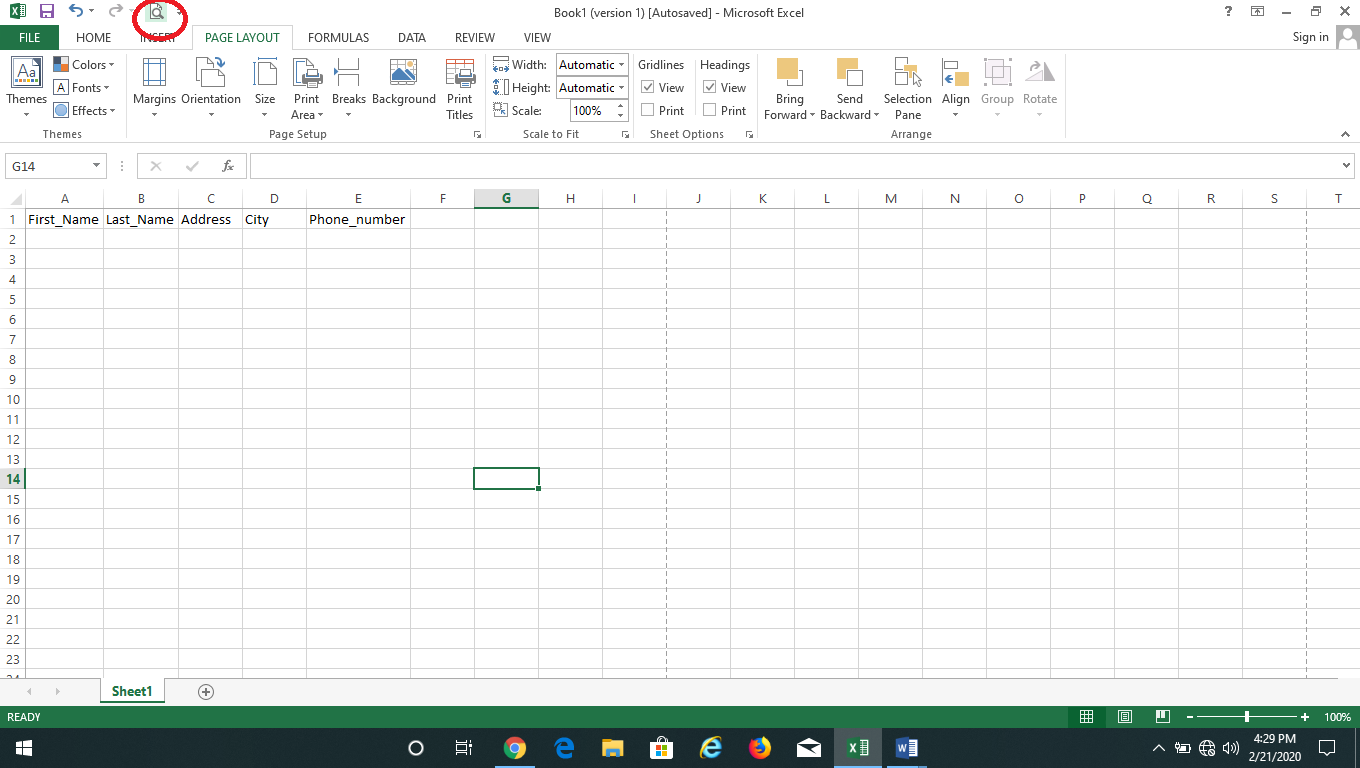Click inside the formula bar
The width and height of the screenshot is (1360, 768).
coord(700,165)
